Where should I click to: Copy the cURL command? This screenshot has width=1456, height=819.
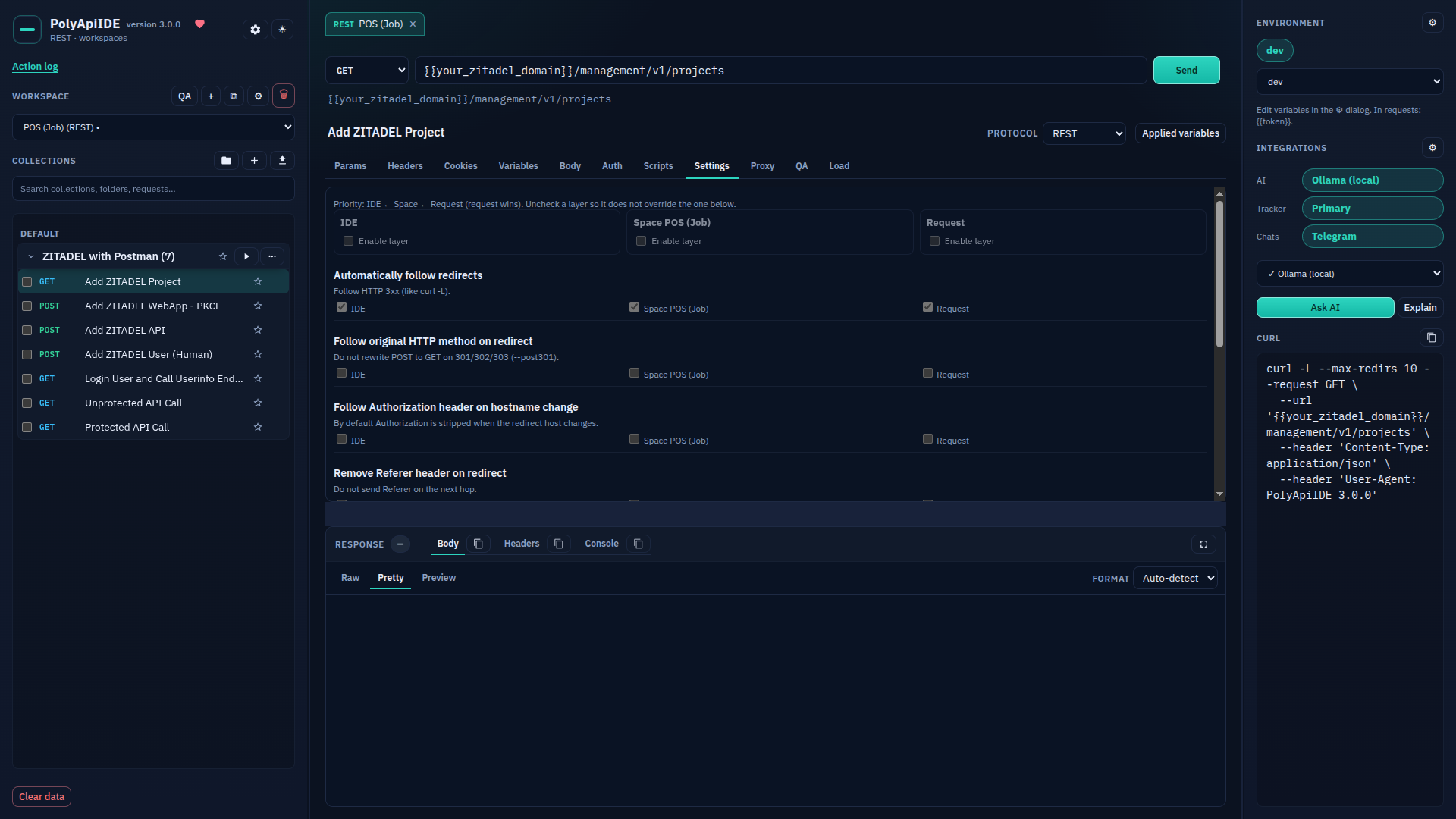[x=1431, y=337]
